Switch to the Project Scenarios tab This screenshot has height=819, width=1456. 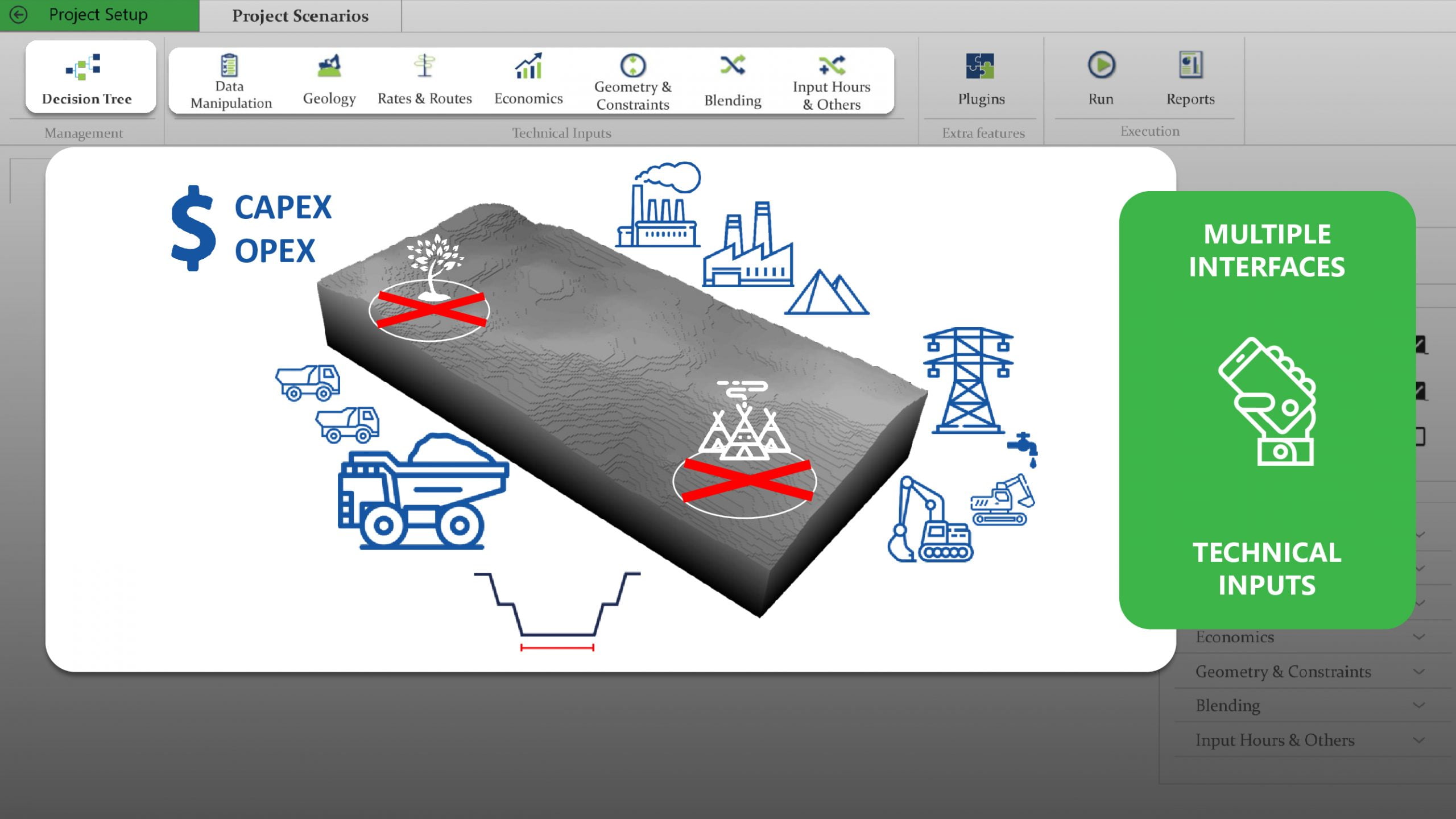(x=300, y=16)
